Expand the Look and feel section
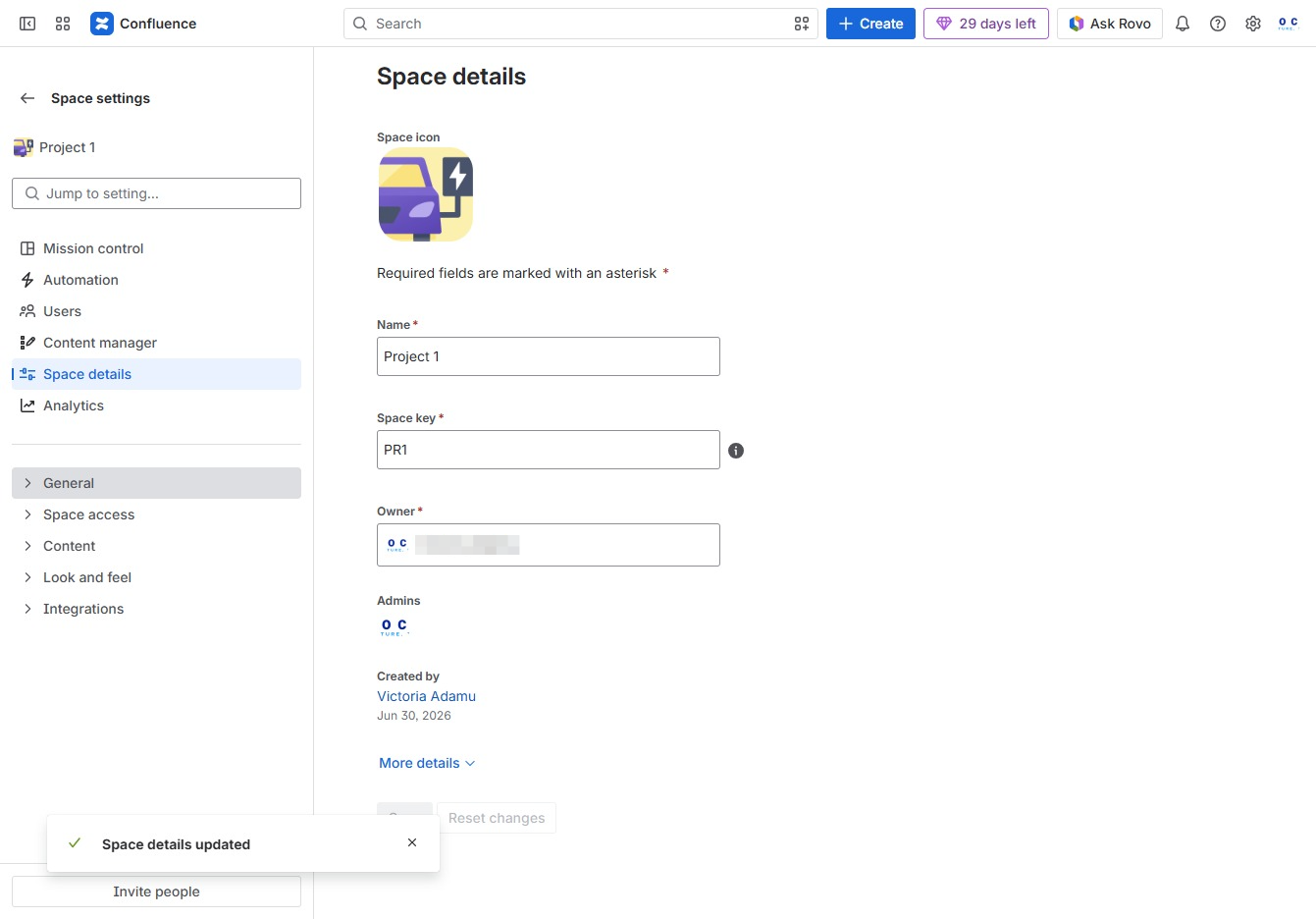 pyautogui.click(x=156, y=577)
